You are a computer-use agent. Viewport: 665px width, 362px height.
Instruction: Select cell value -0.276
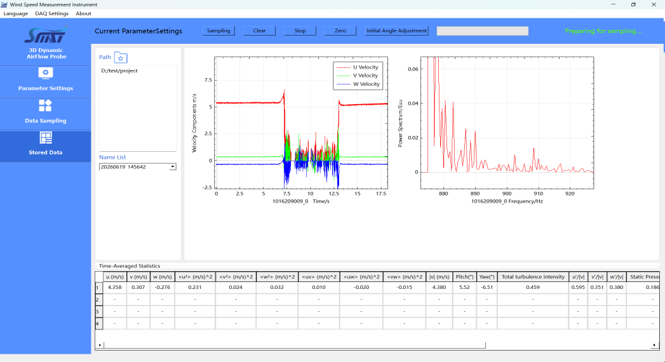162,287
